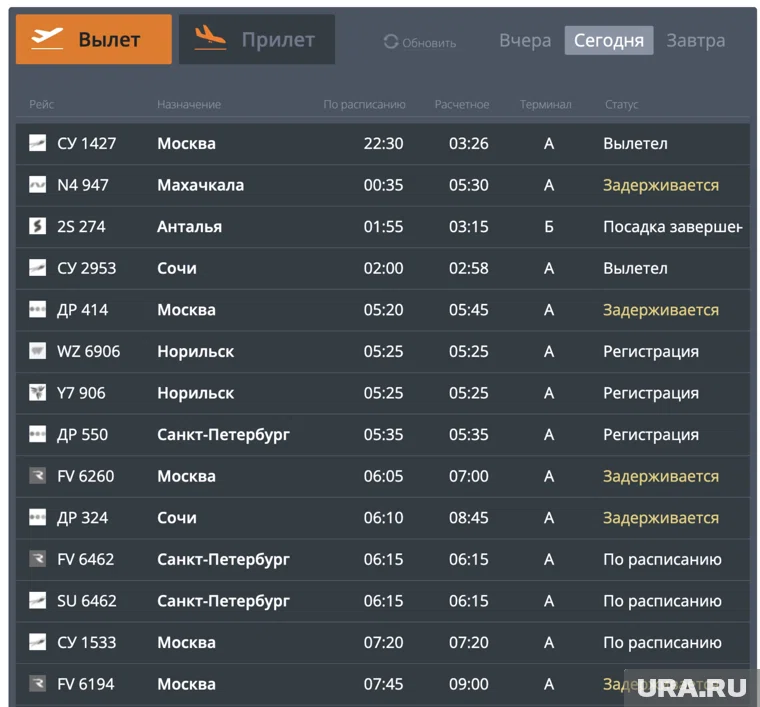Open the ДР 324 Сочи flight row
Screen dimensions: 760x707
click(x=382, y=518)
